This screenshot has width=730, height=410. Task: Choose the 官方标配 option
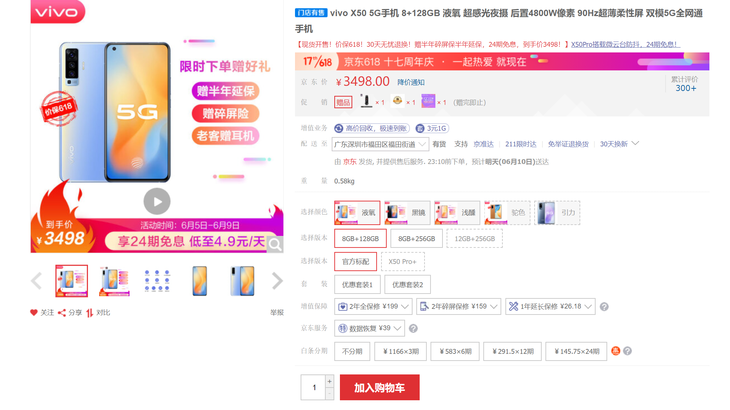point(355,262)
